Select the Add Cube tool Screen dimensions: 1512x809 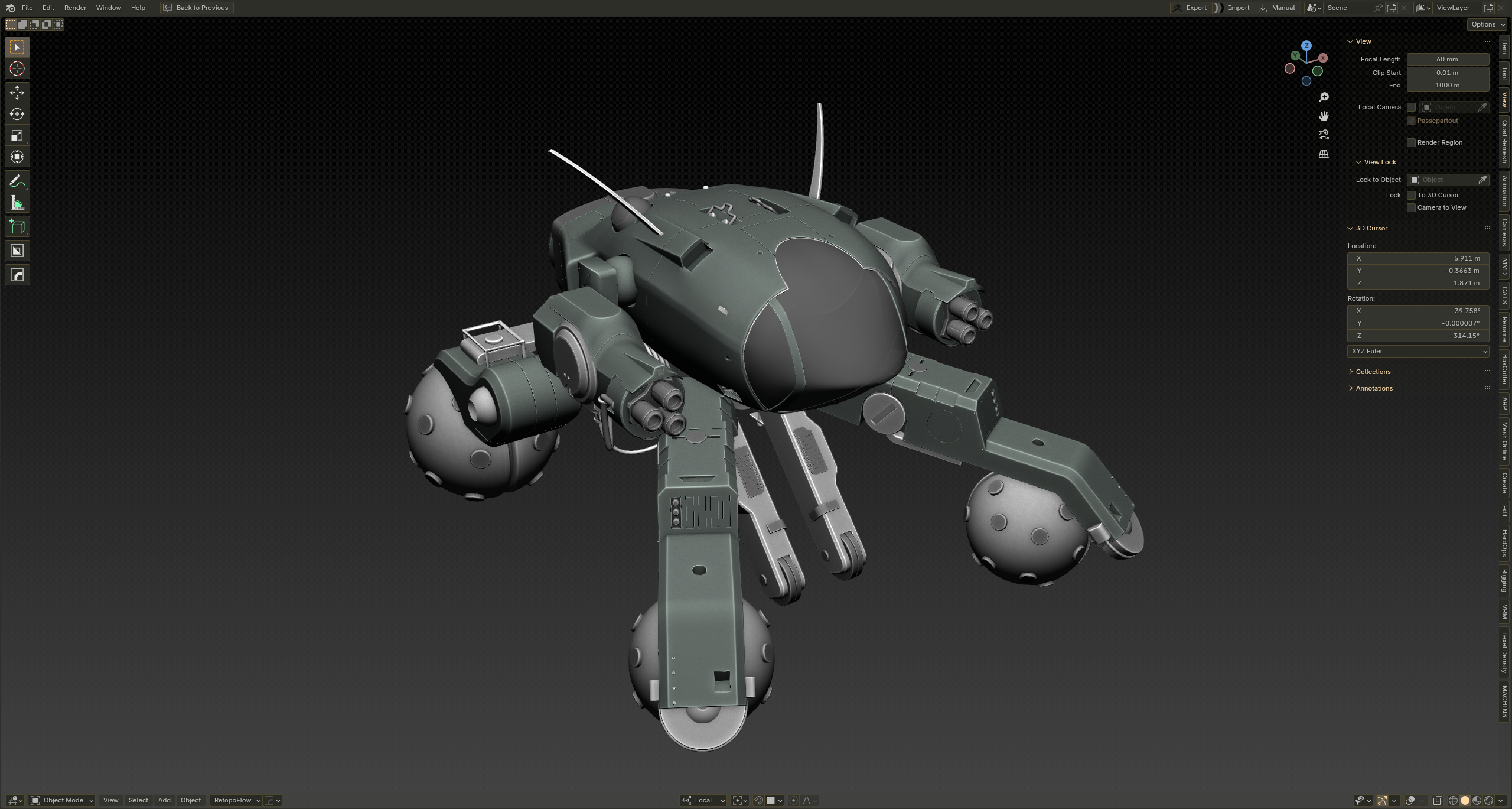click(x=17, y=227)
